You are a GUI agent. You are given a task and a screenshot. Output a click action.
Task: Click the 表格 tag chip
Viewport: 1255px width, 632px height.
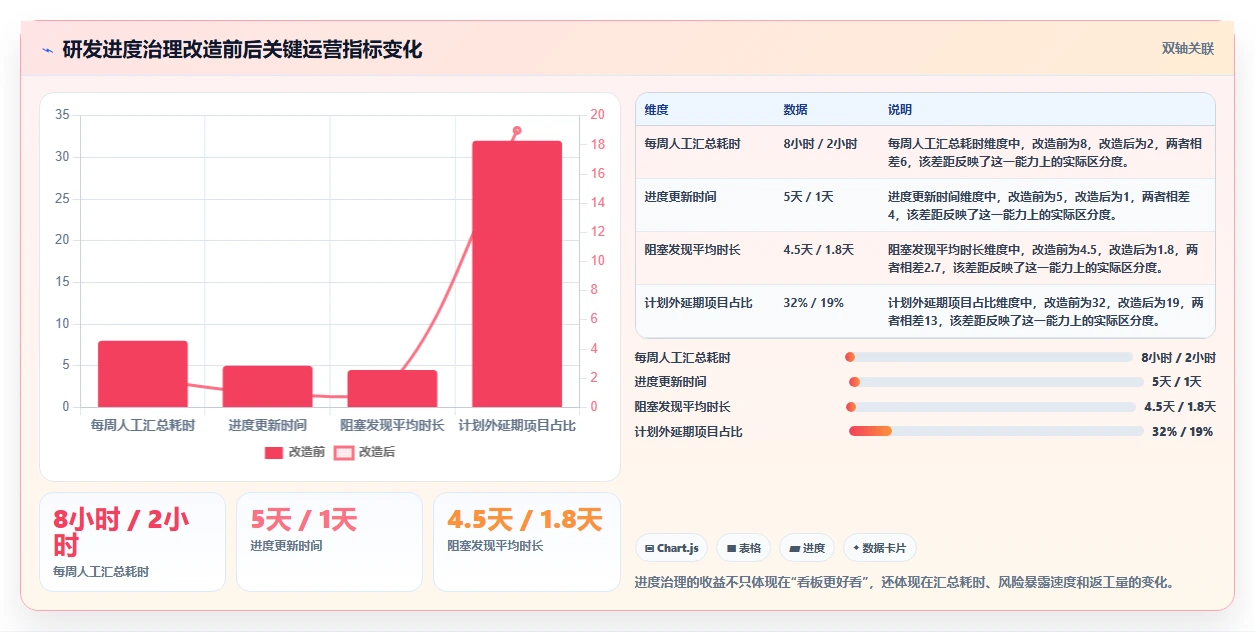pyautogui.click(x=743, y=548)
